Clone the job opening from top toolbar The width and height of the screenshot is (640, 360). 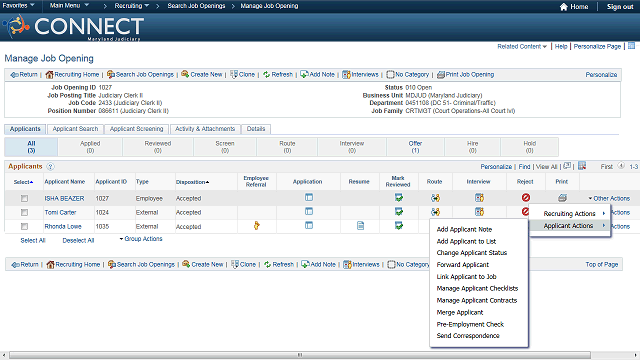(x=242, y=75)
